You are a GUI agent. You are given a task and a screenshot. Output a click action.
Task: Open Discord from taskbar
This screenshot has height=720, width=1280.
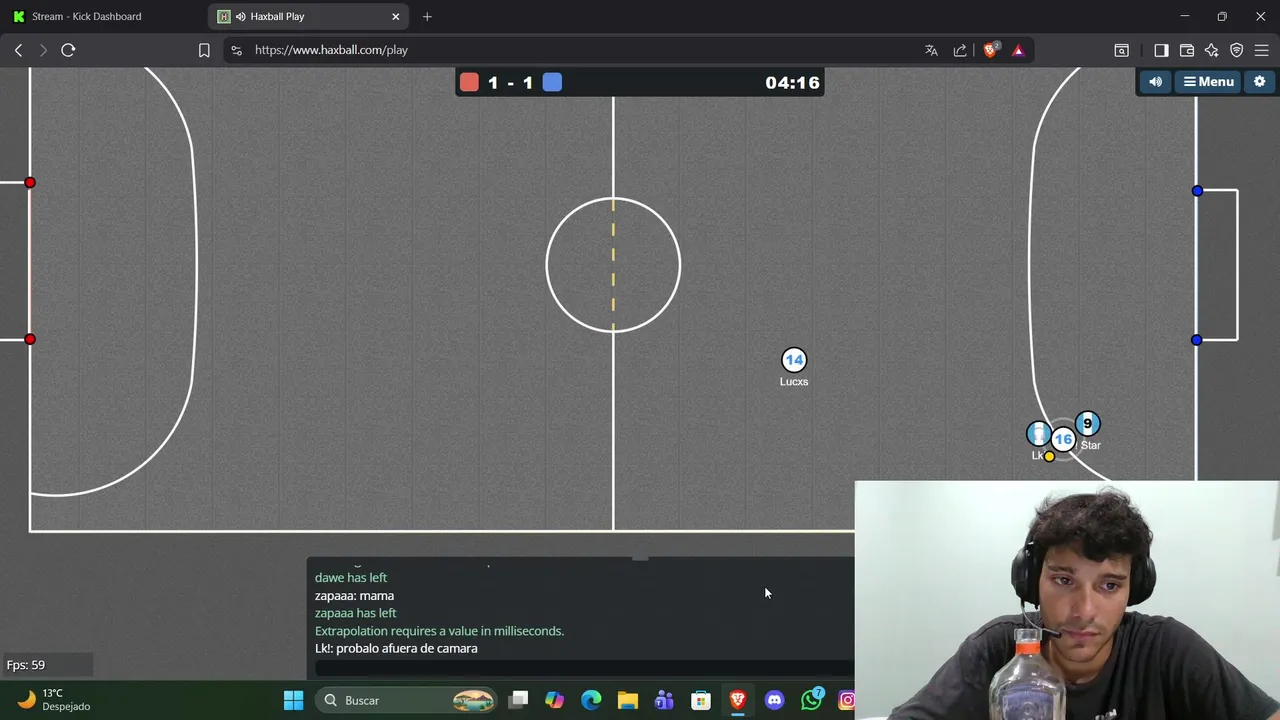(x=774, y=700)
